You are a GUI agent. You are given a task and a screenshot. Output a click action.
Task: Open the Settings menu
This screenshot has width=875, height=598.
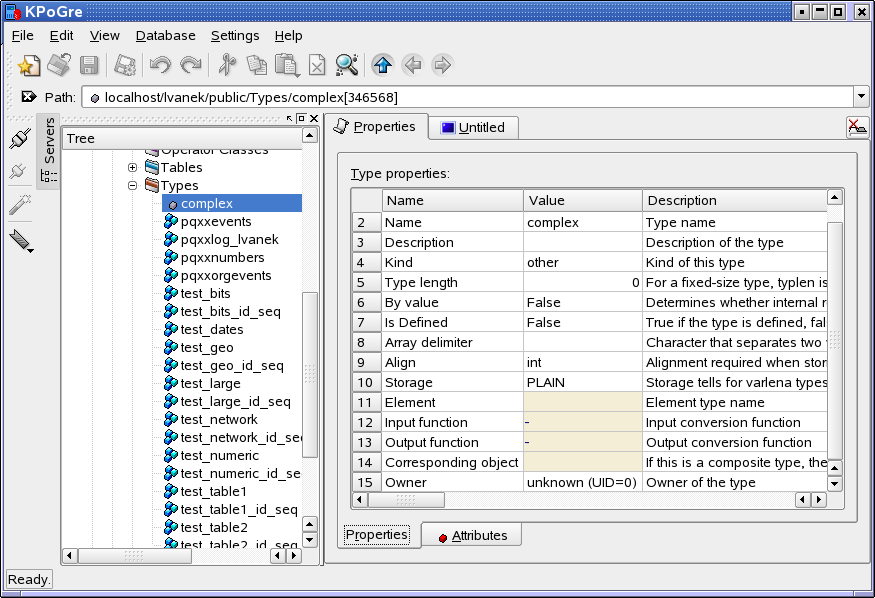[x=235, y=35]
